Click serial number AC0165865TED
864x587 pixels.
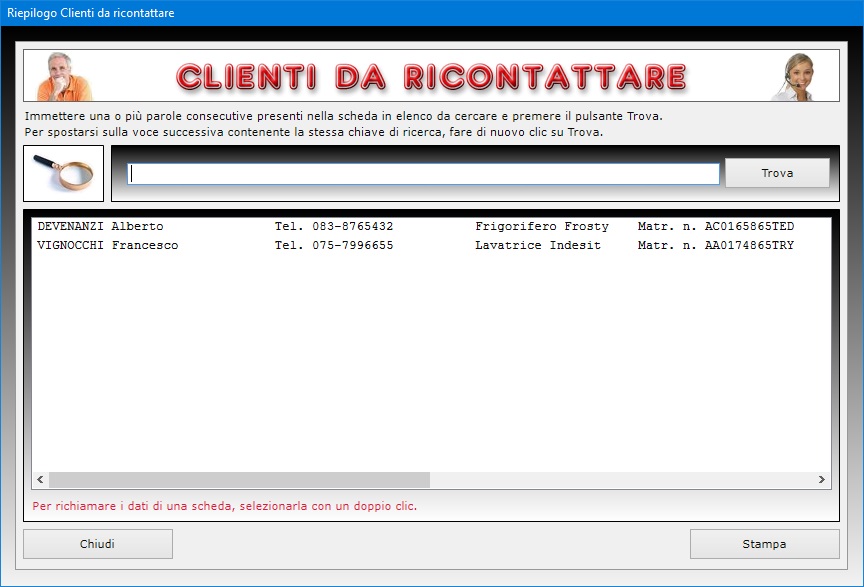(x=749, y=227)
